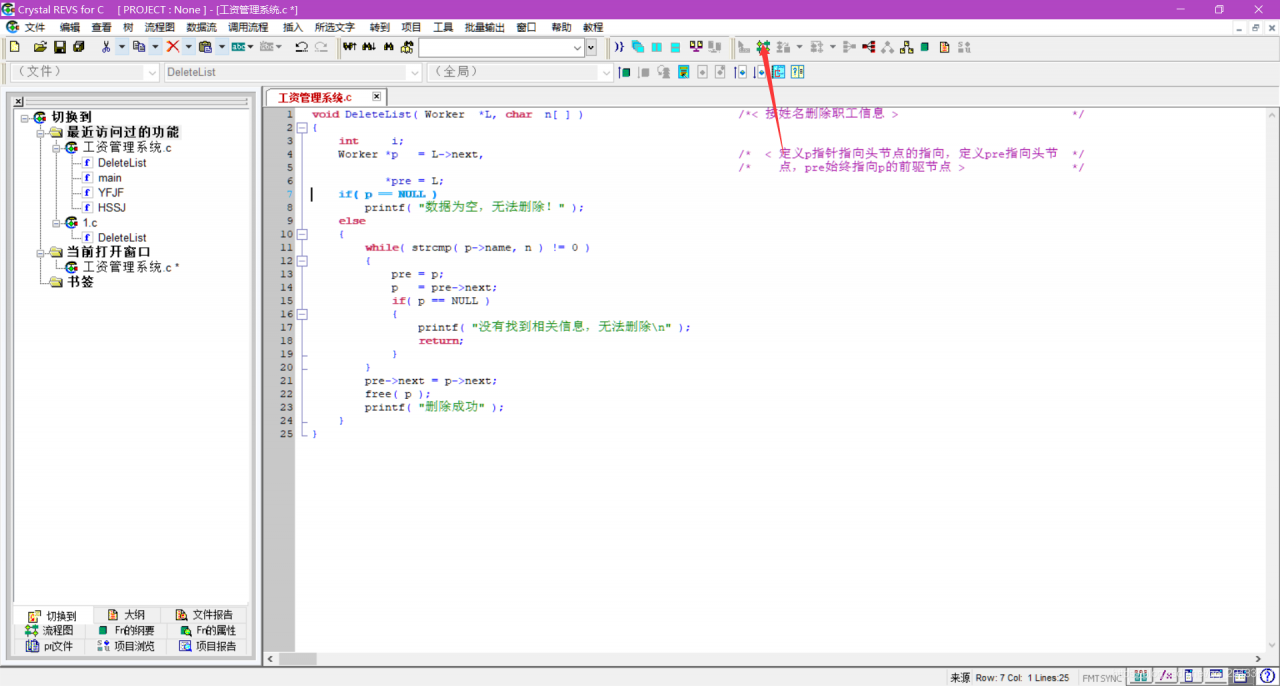Click the green flowchart icon in toolbar

pyautogui.click(x=763, y=47)
